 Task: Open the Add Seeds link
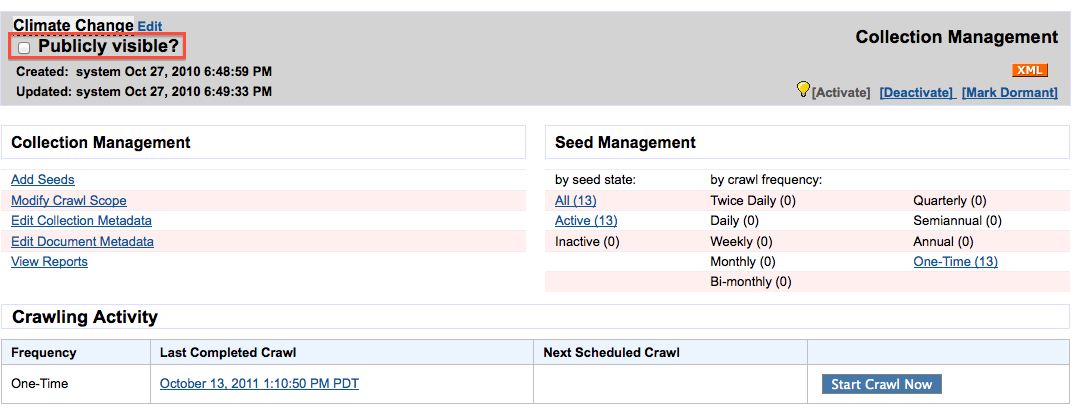click(x=43, y=180)
